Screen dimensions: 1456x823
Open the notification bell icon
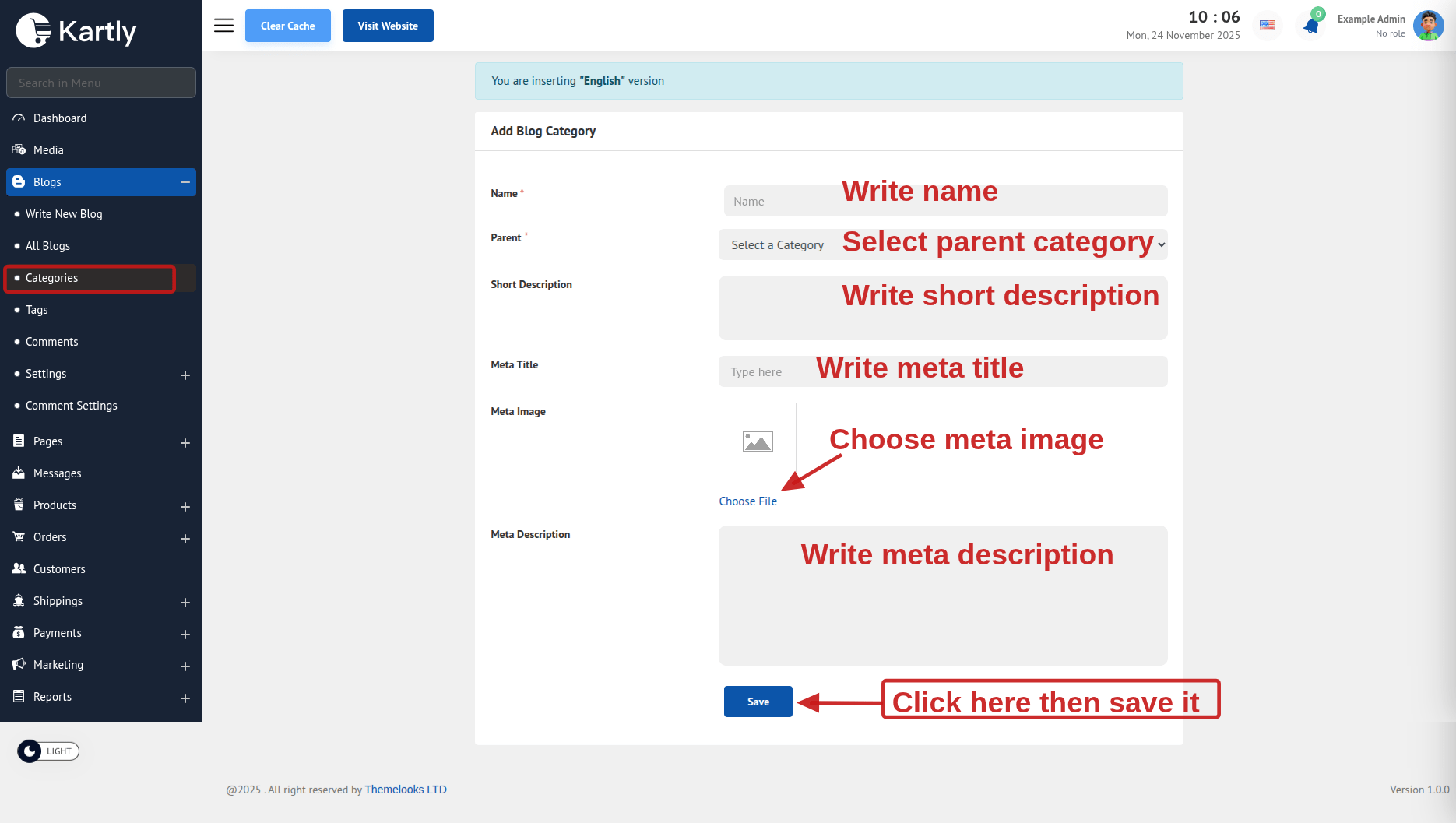click(x=1311, y=26)
